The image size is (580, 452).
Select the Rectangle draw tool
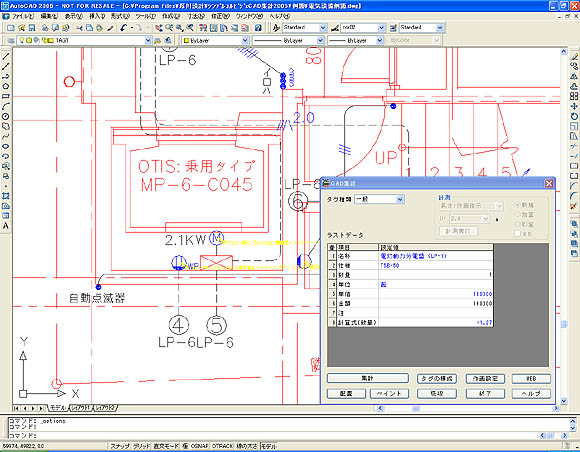click(6, 96)
